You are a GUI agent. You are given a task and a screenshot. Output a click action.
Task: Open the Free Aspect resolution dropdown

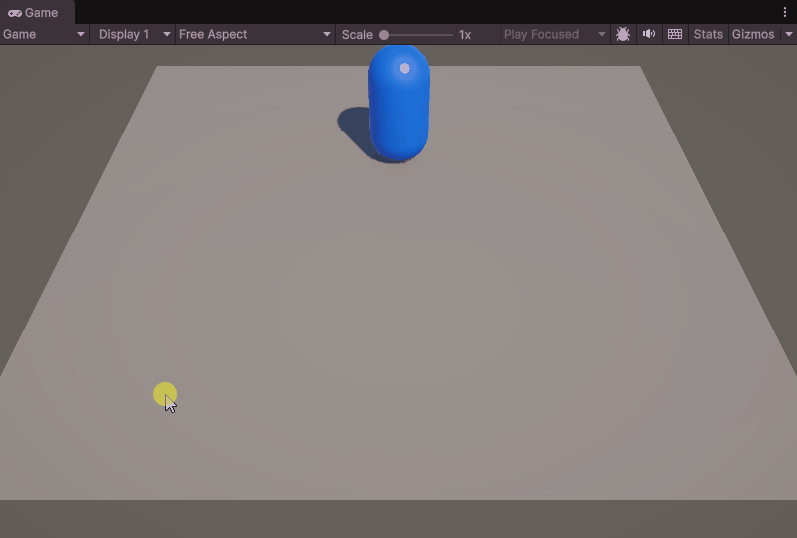(x=255, y=35)
